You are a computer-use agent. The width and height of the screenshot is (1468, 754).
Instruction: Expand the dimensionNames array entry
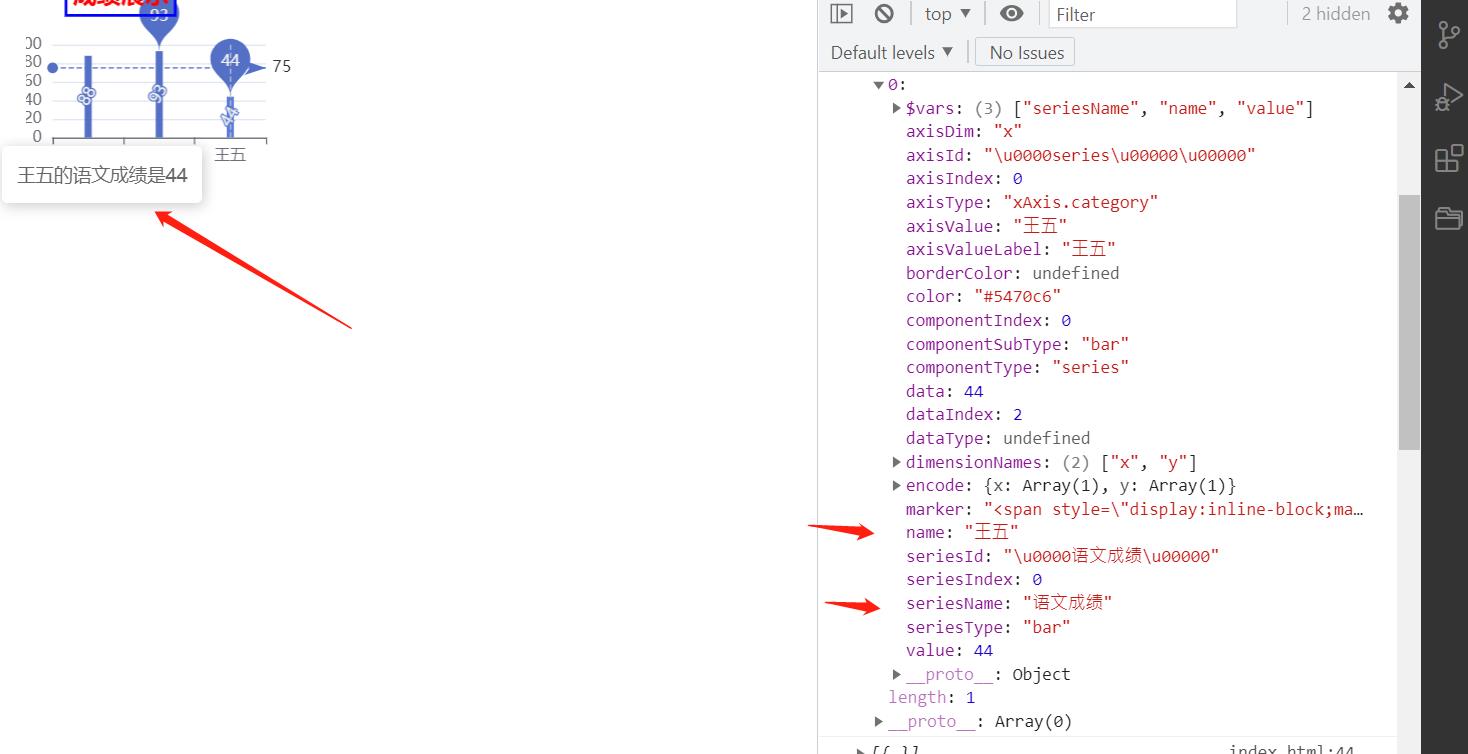tap(897, 462)
